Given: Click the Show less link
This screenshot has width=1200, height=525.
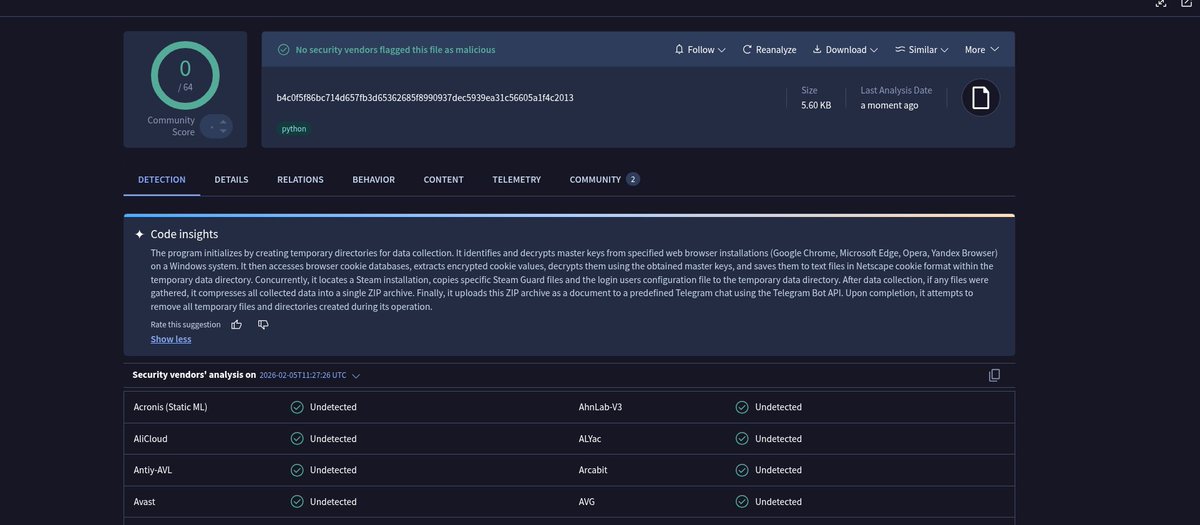Looking at the screenshot, I should coord(171,339).
